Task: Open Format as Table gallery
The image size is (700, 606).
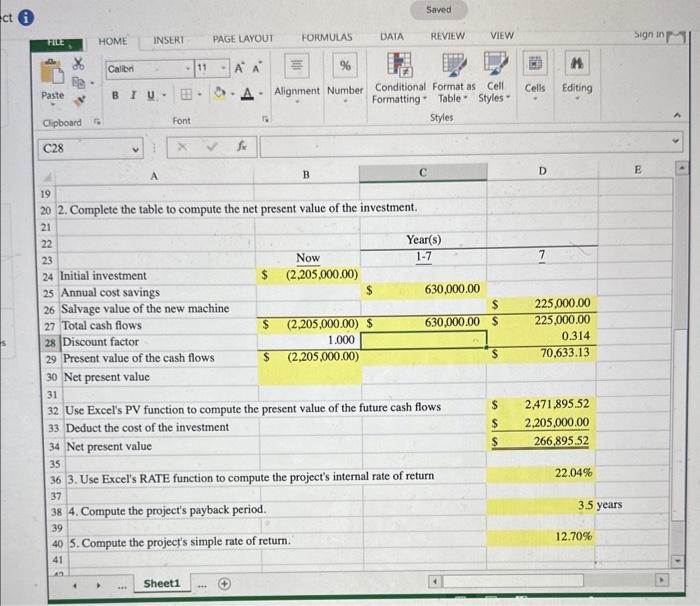Action: (454, 78)
